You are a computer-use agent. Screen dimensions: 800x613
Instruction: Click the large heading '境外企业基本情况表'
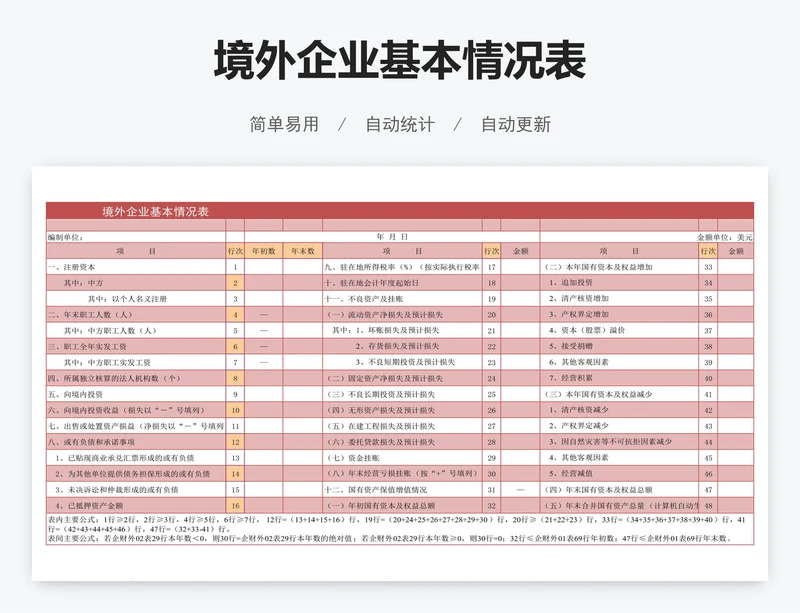[x=399, y=60]
